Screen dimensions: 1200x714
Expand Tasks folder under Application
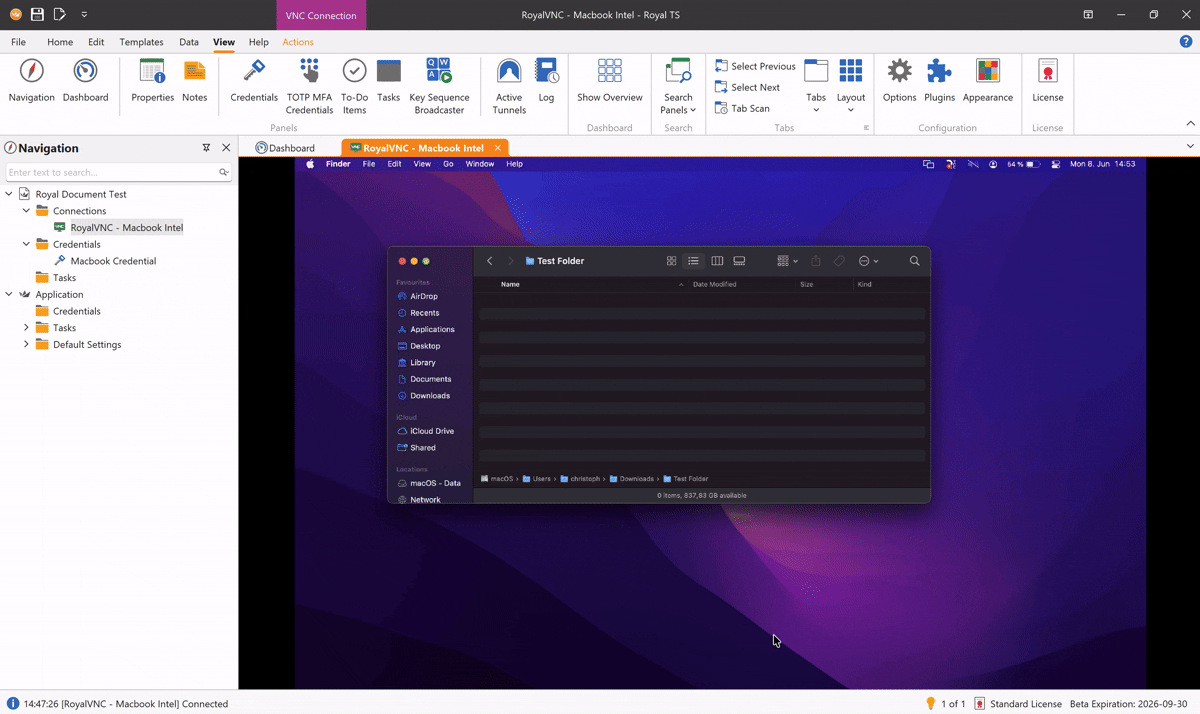pyautogui.click(x=26, y=327)
